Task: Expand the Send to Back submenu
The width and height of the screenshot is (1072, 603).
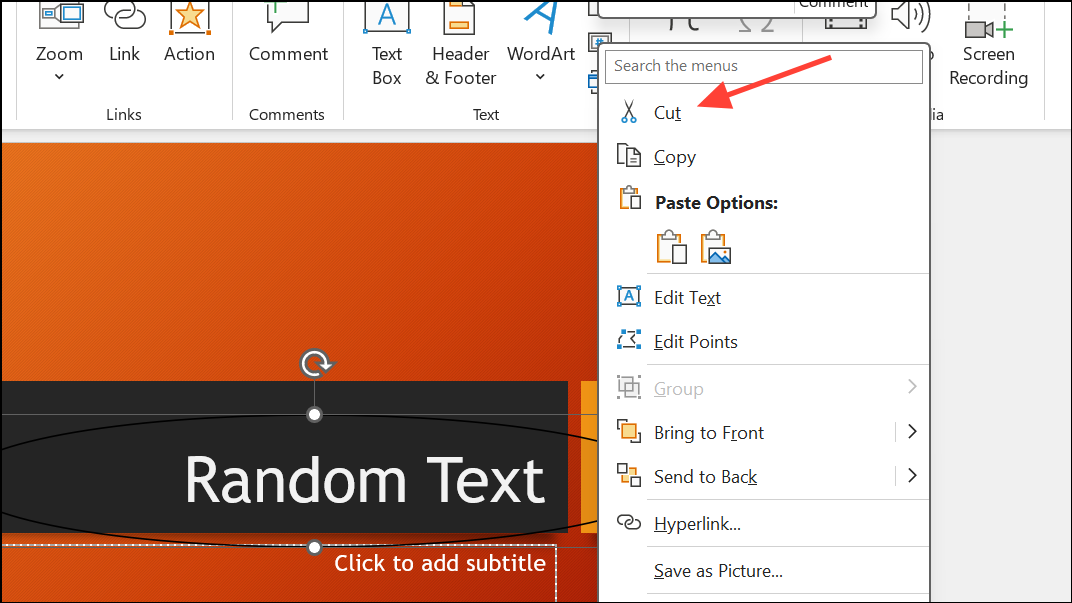Action: 911,476
